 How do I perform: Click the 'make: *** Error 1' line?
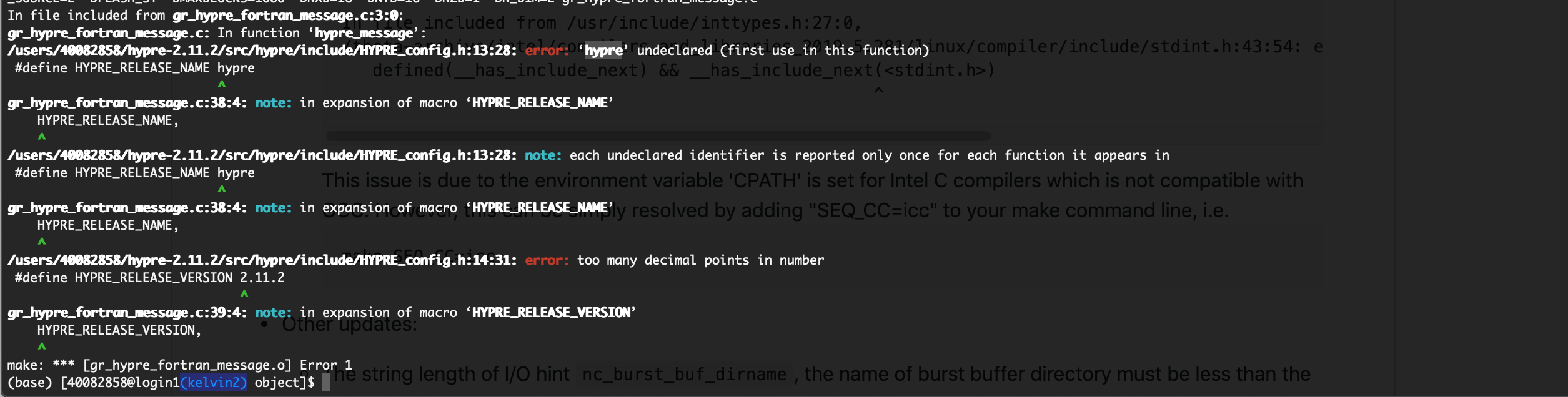(179, 365)
